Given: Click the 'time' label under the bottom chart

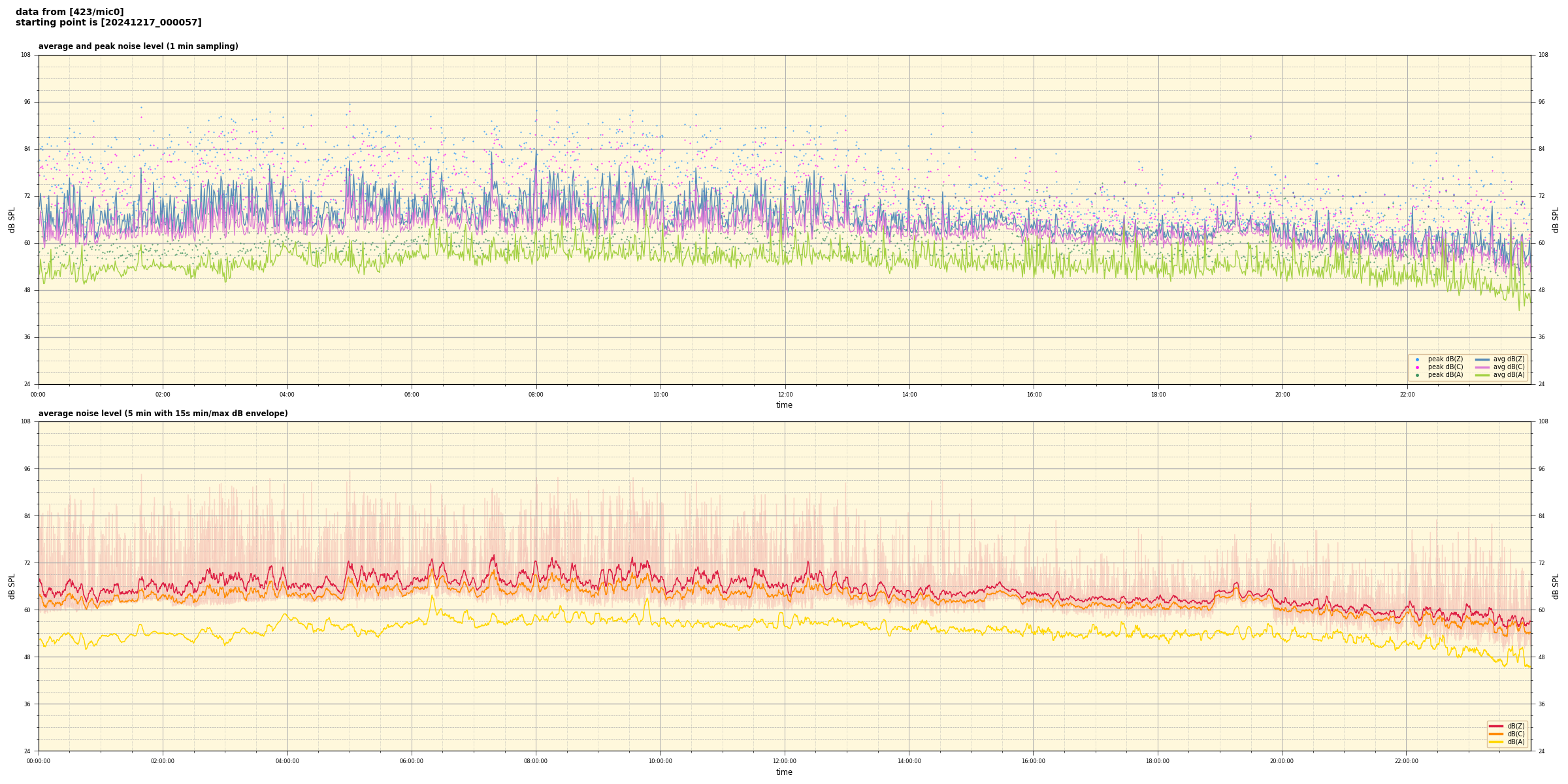Looking at the screenshot, I should [x=784, y=772].
